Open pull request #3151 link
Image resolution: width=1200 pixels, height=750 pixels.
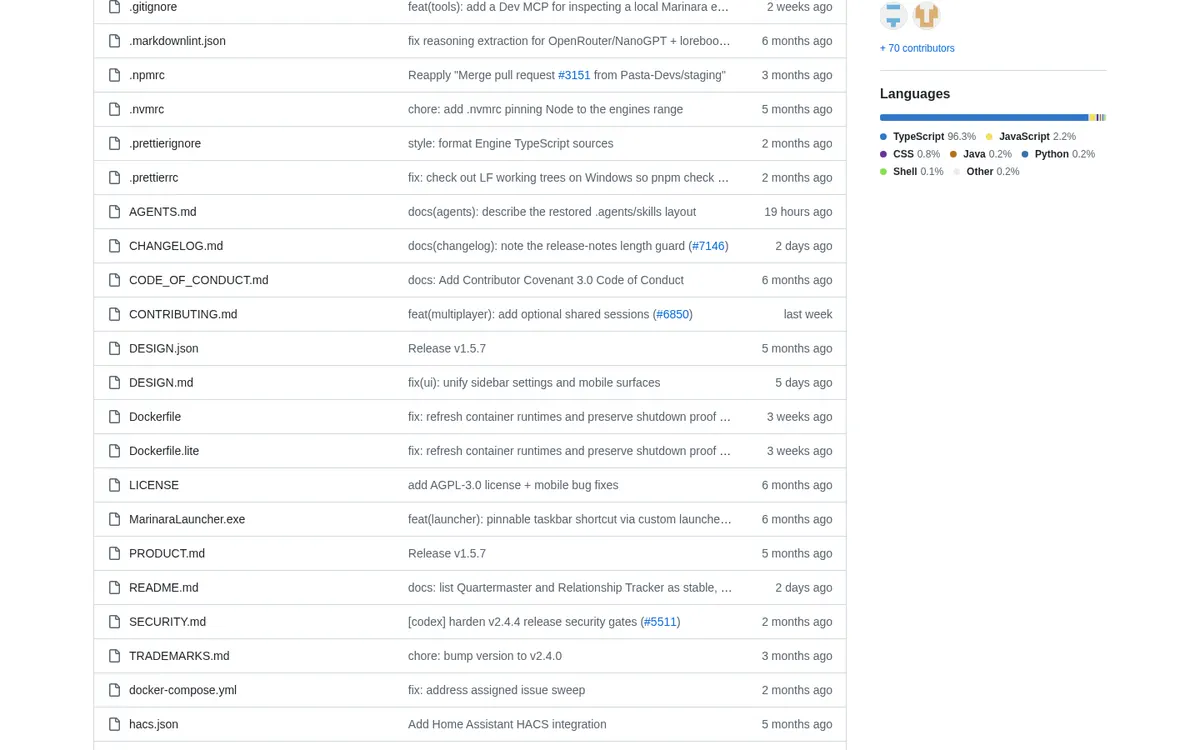pos(574,75)
